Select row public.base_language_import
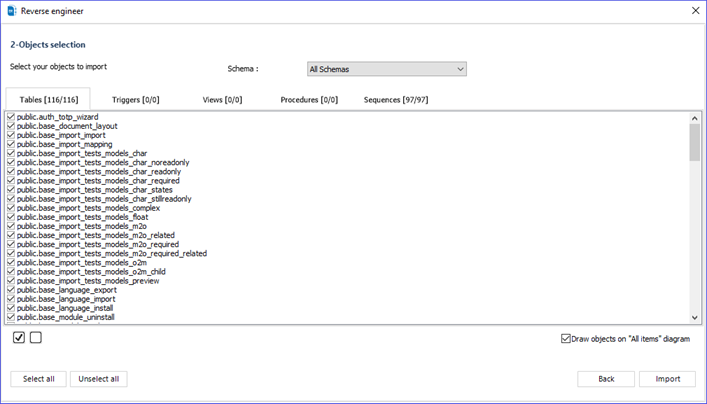 point(66,299)
